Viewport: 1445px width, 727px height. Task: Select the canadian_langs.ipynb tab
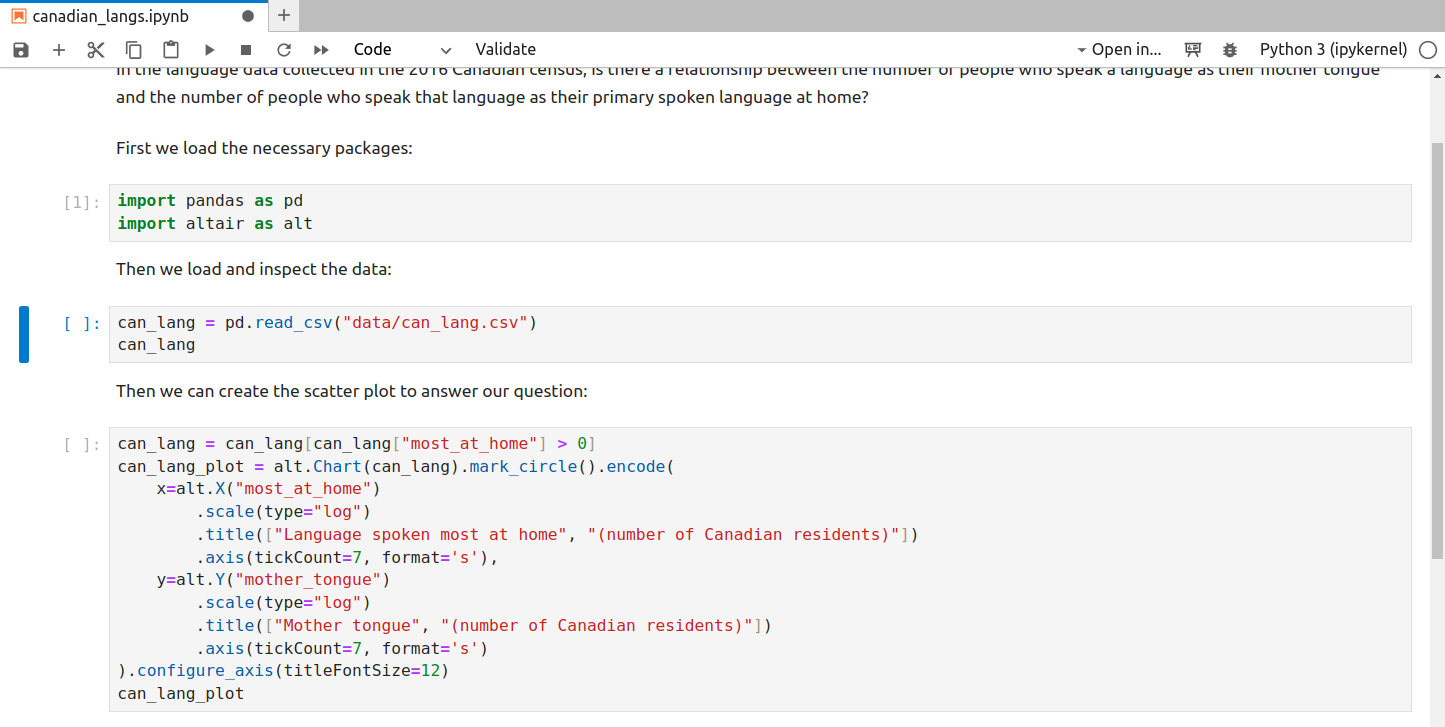coord(110,16)
